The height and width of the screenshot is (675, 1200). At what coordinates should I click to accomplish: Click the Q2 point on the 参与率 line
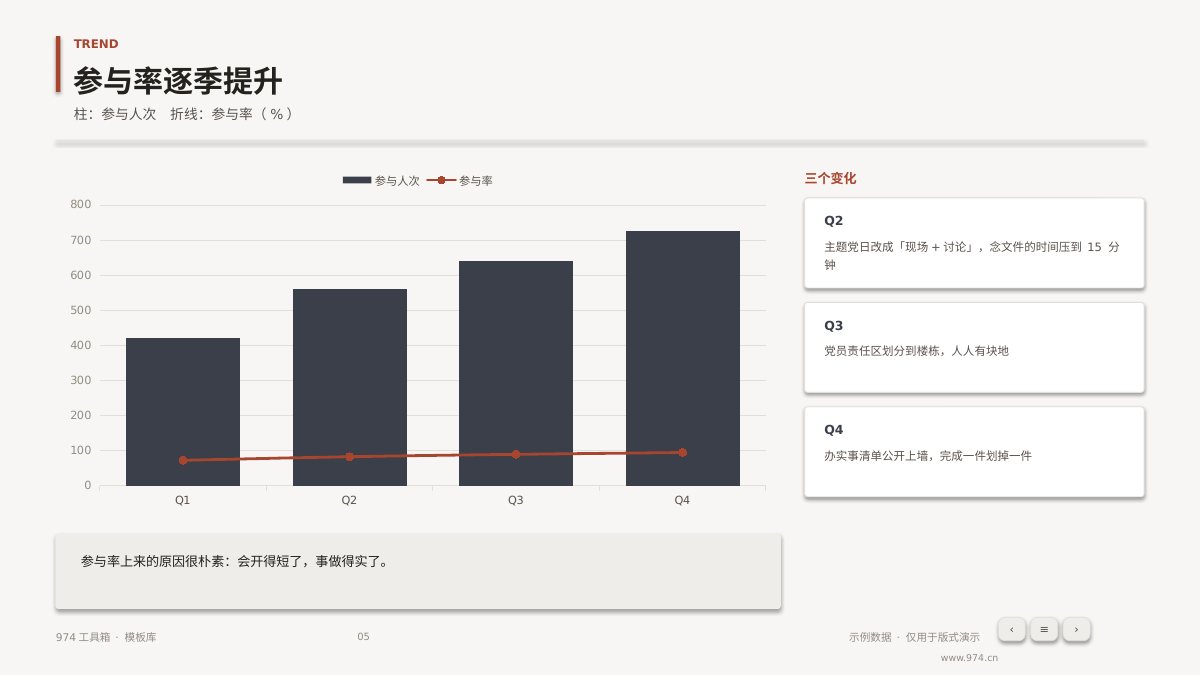349,457
